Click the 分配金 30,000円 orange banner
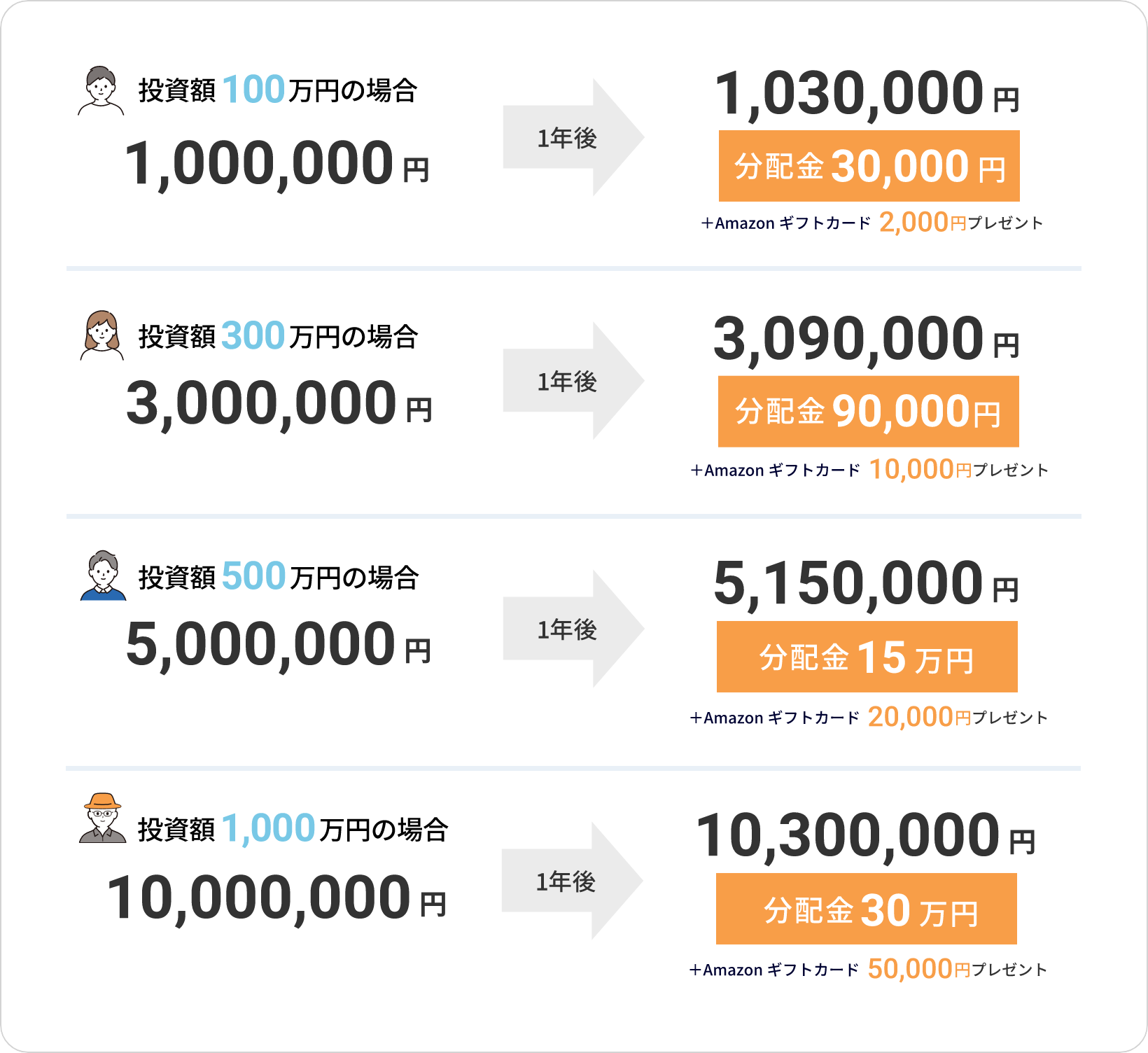 869,166
